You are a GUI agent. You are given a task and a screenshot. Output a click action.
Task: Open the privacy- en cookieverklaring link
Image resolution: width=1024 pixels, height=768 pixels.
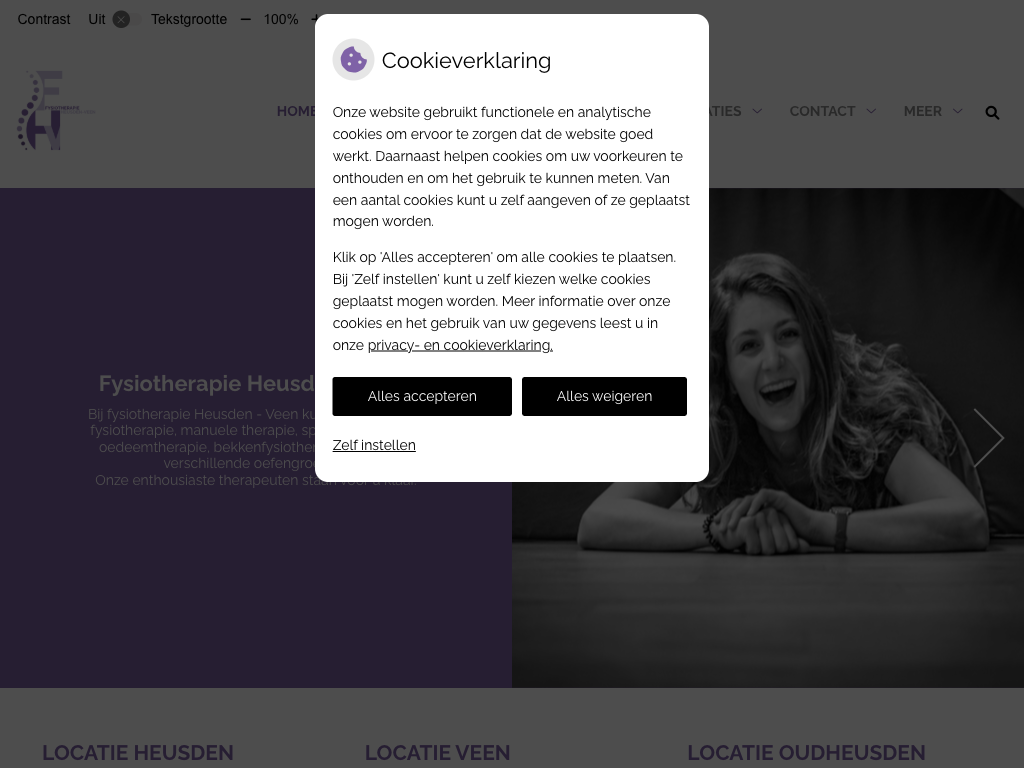(460, 345)
